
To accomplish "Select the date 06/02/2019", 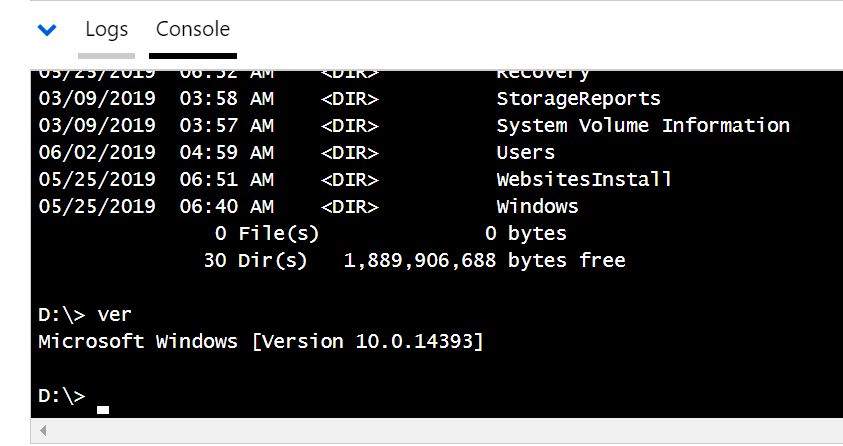I will point(97,153).
